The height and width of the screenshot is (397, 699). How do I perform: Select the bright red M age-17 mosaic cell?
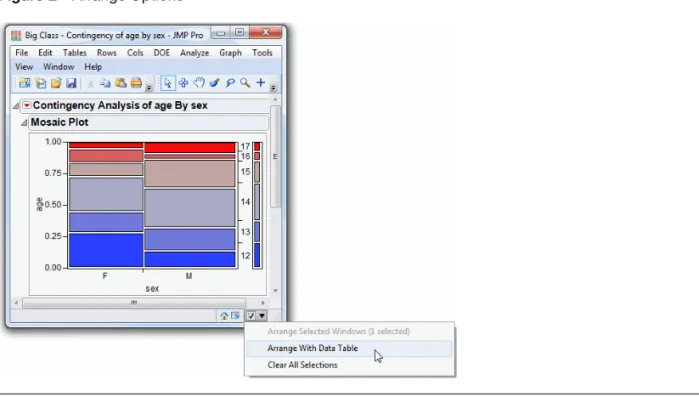coord(190,147)
